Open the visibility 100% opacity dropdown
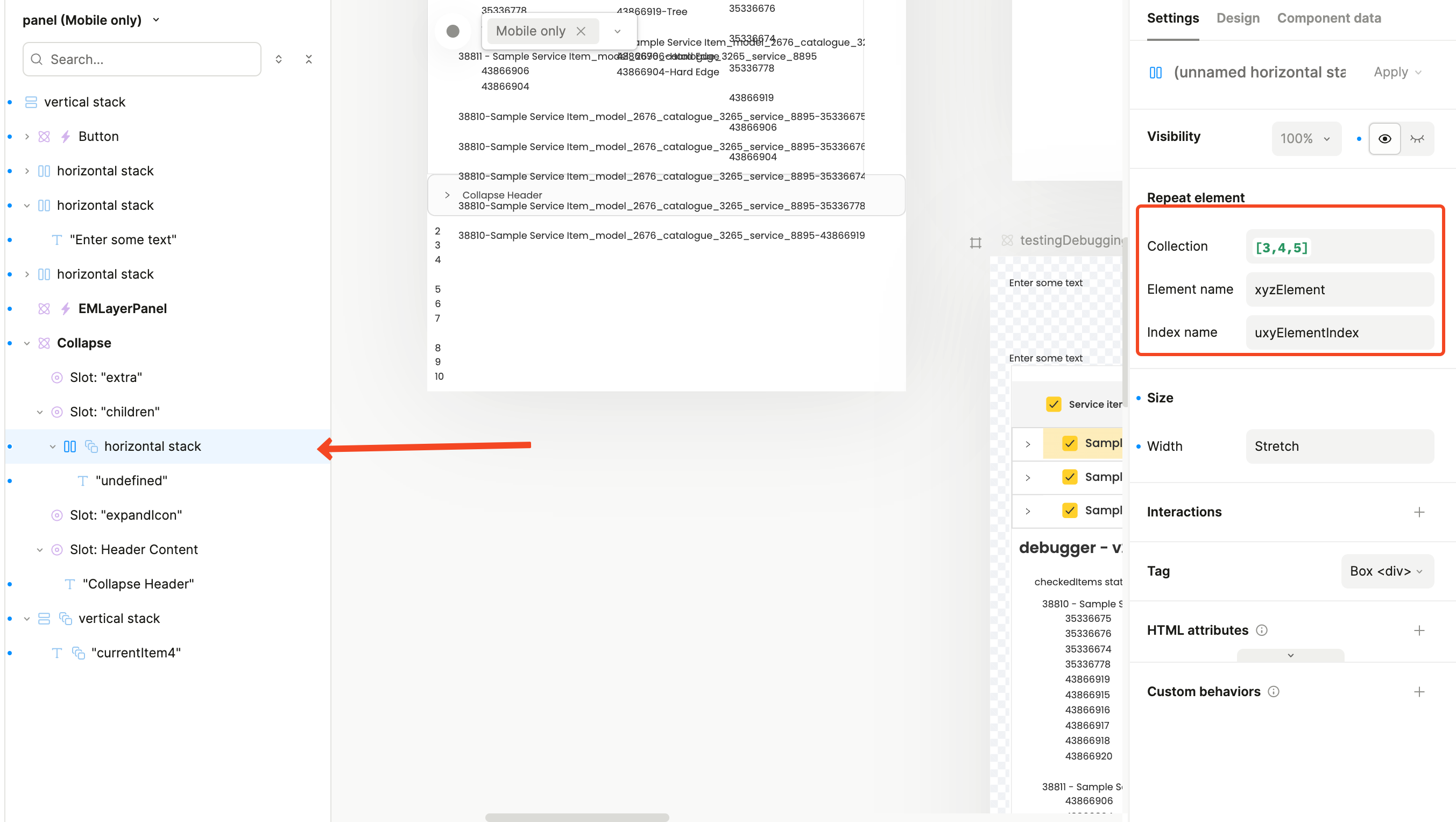Screen dimensions: 1456x822 coord(1306,139)
